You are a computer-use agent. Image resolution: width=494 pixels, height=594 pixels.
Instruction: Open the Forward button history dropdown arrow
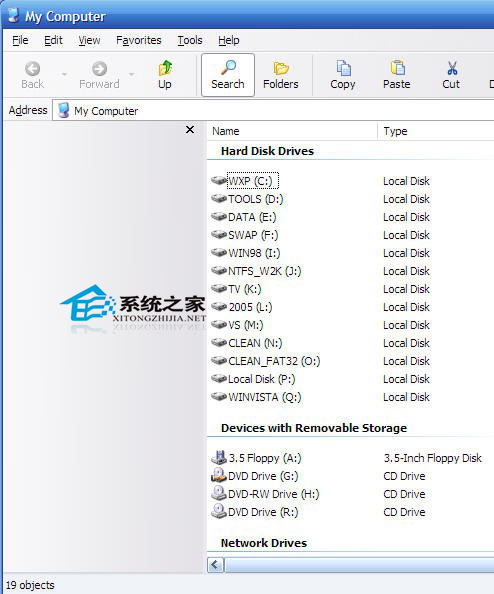click(131, 74)
